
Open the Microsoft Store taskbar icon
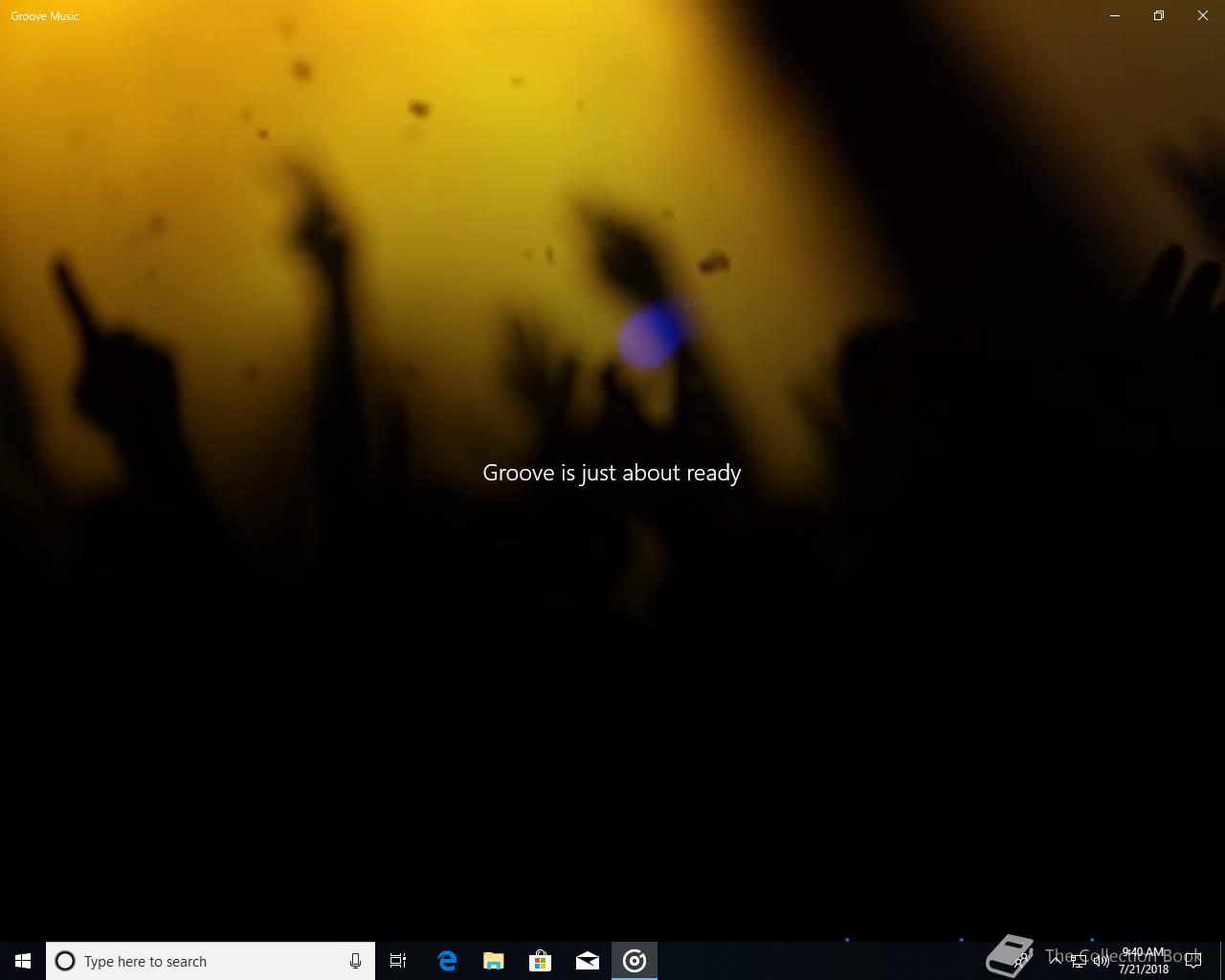540,961
